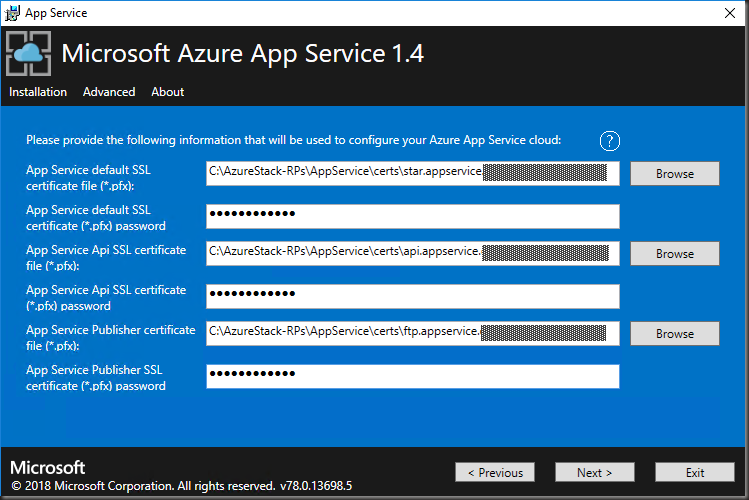
Task: Click the Publisher certificate file path field
Action: [412, 333]
